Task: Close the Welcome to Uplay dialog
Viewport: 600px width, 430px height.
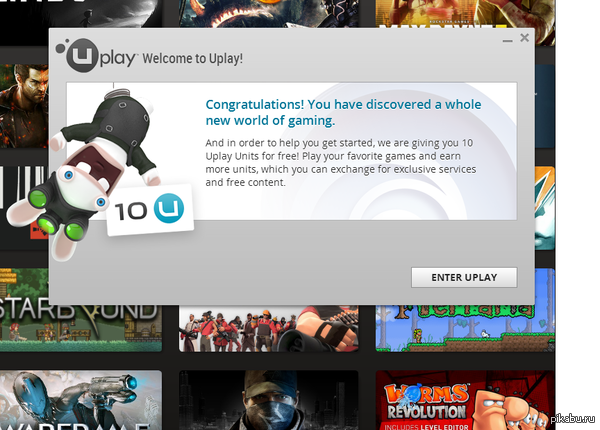Action: click(524, 37)
